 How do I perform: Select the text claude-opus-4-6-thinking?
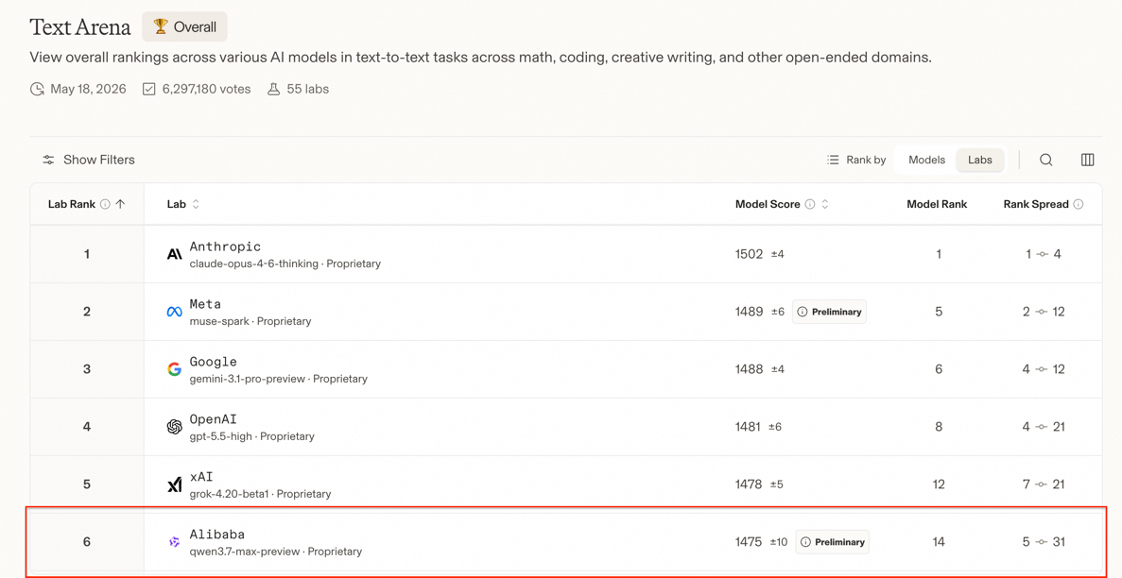point(254,264)
